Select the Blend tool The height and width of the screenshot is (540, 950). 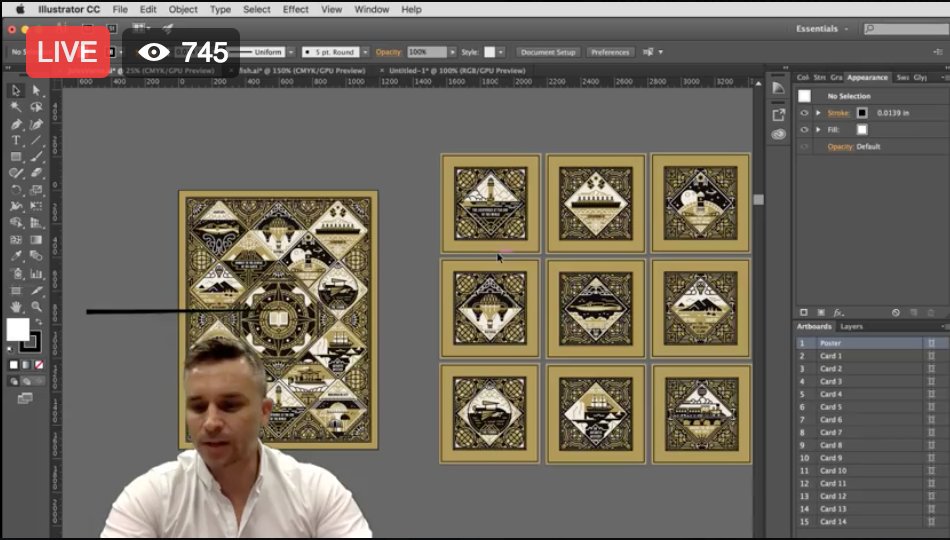tap(36, 256)
